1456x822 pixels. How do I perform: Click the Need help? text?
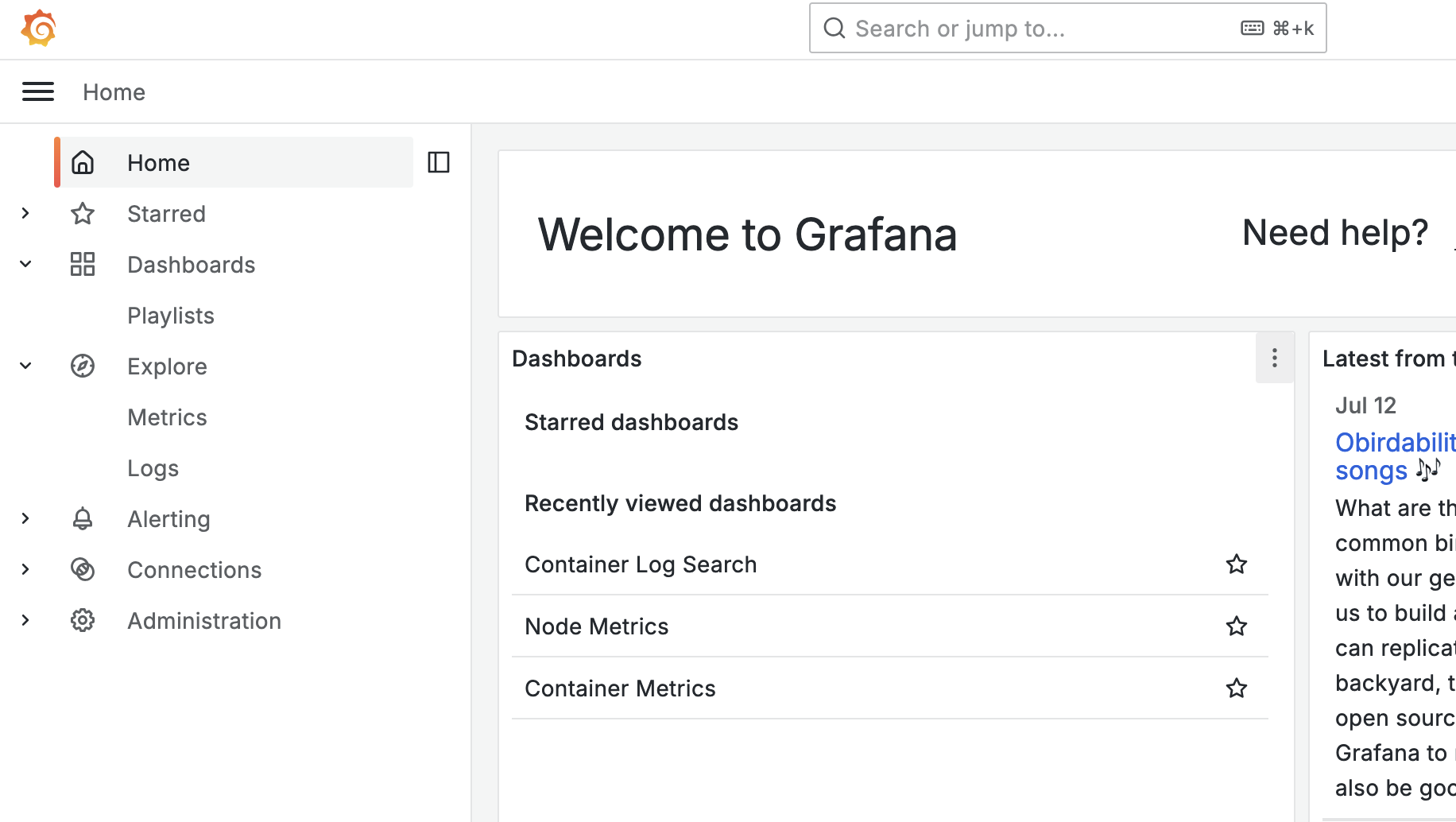pos(1335,233)
